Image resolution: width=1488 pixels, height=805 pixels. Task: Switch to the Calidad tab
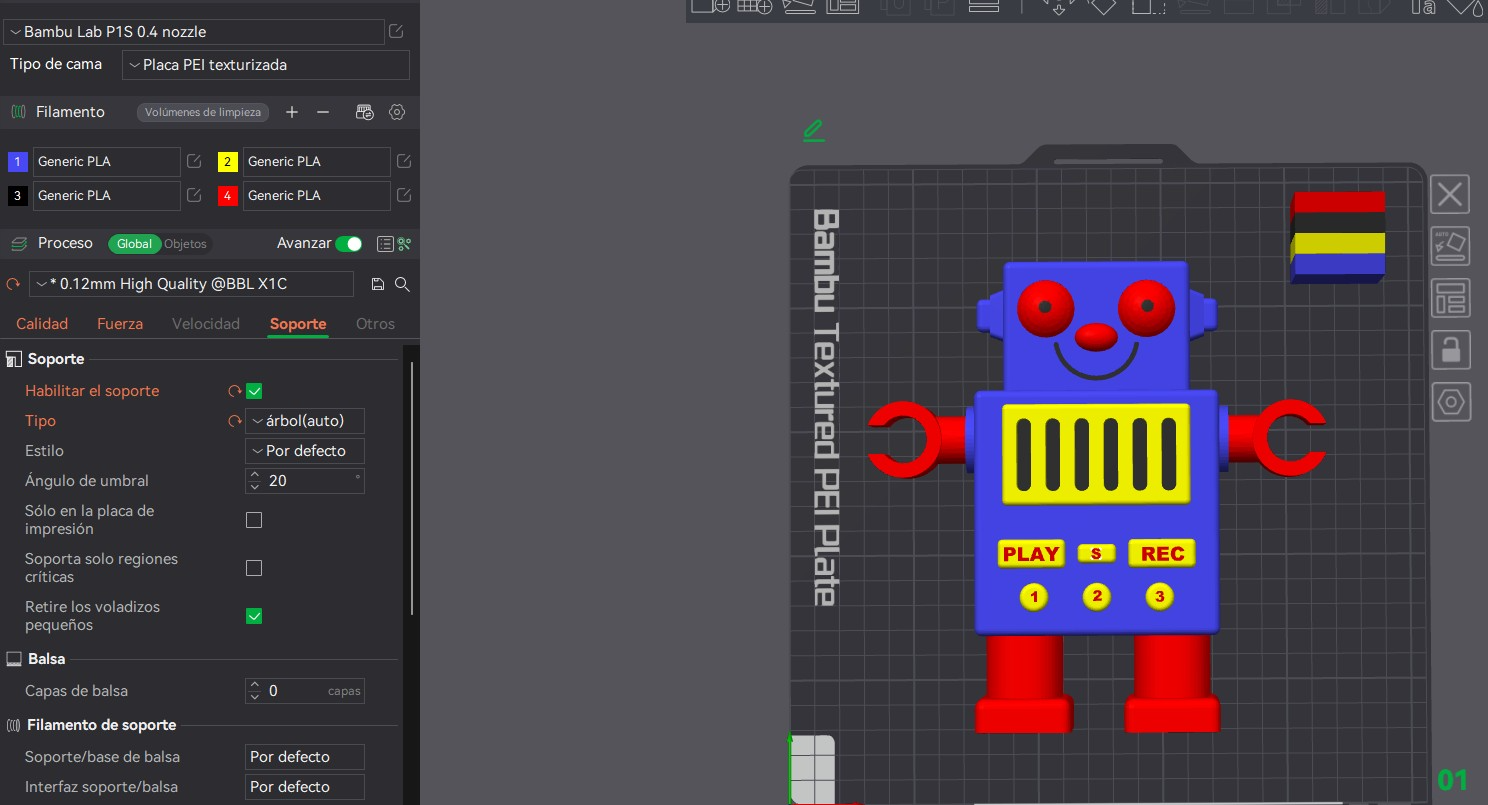[x=42, y=324]
